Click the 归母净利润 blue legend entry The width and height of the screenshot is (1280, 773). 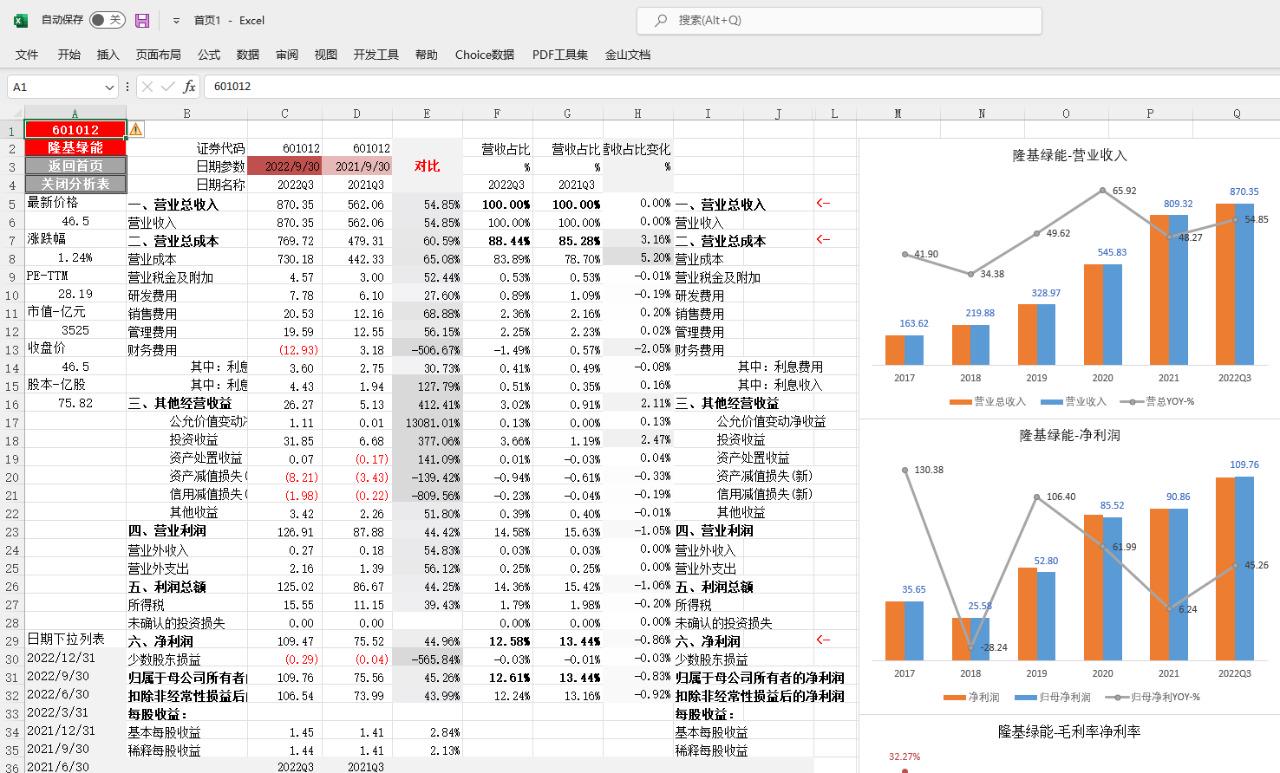[1052, 697]
